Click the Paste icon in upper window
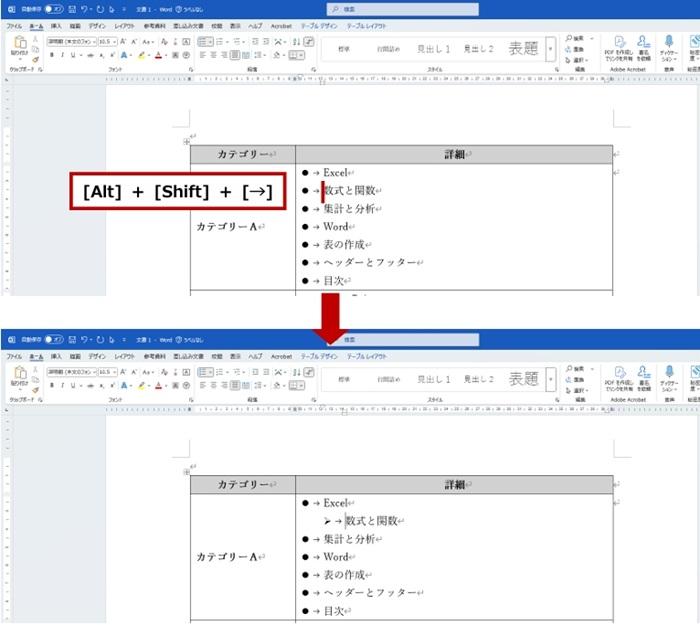This screenshot has height=625, width=700. pos(18,43)
